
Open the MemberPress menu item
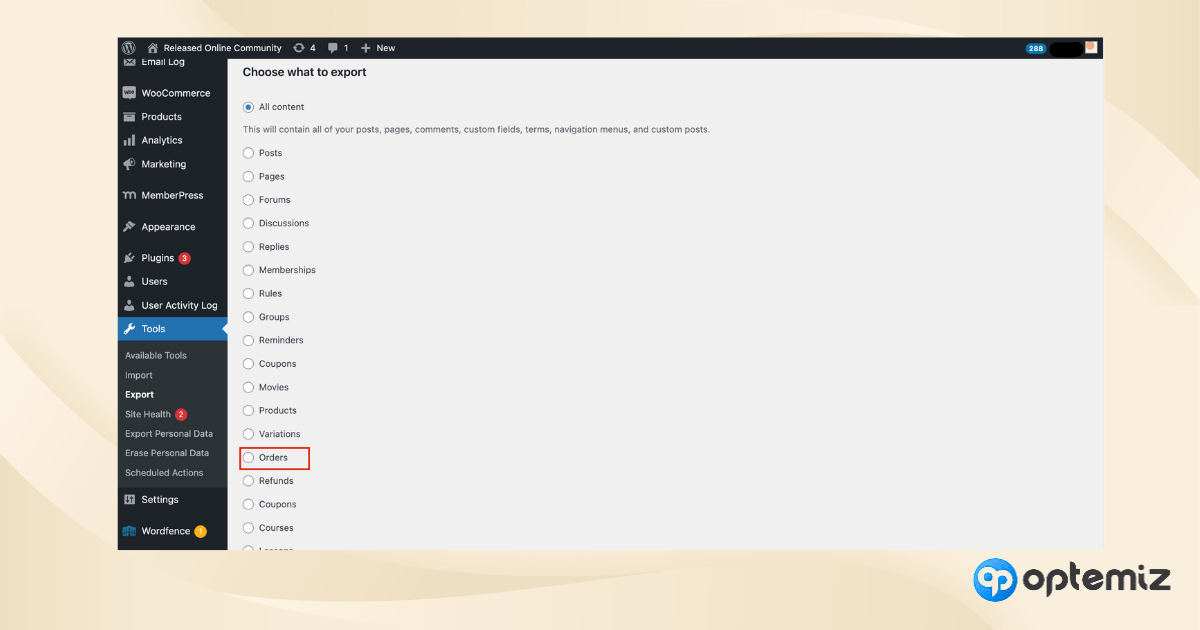[x=172, y=196]
